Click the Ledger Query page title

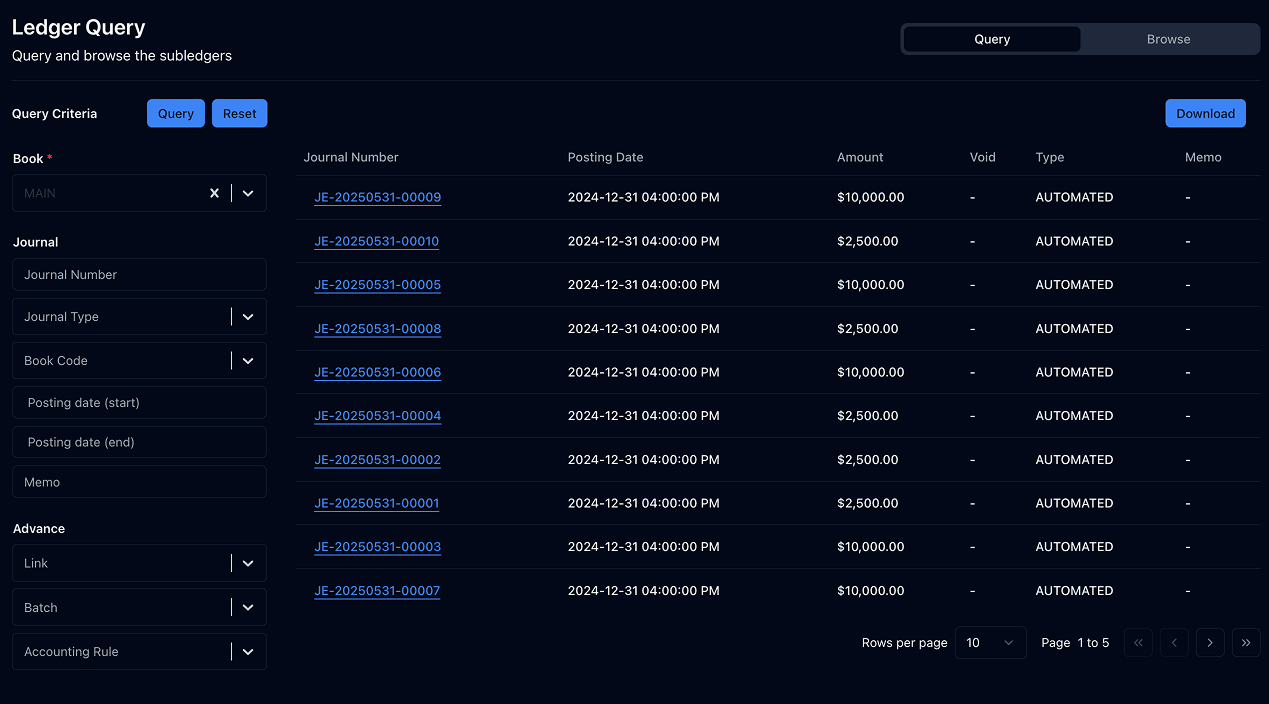coord(78,27)
